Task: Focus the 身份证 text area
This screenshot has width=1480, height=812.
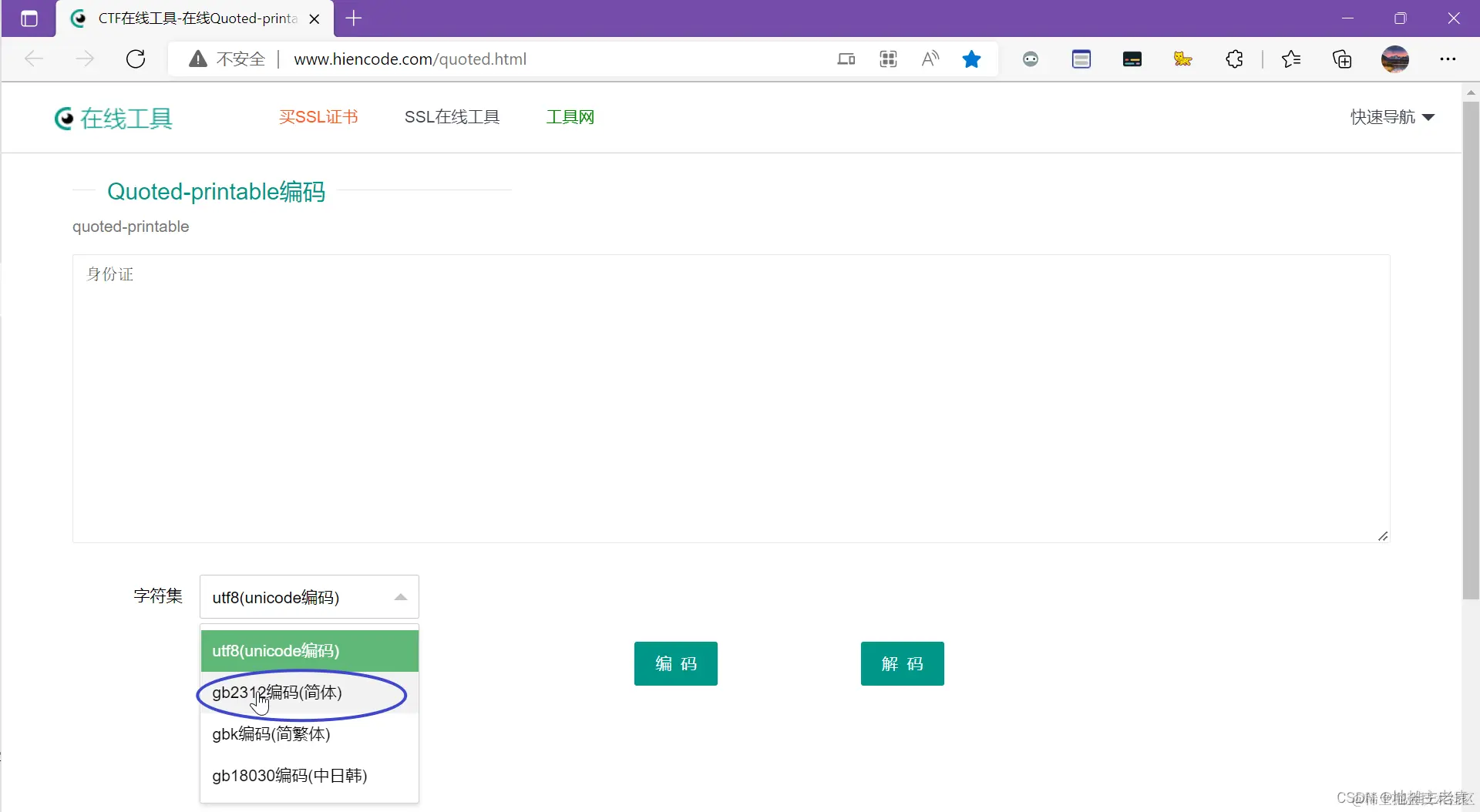Action: pyautogui.click(x=731, y=398)
